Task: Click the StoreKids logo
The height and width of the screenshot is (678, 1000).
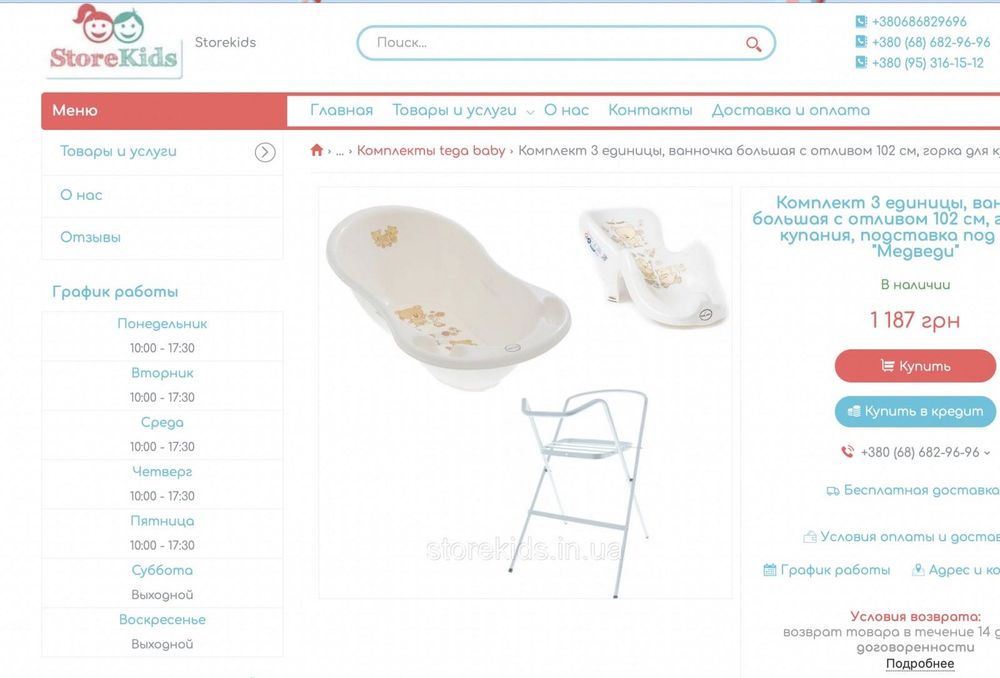Action: click(x=114, y=41)
